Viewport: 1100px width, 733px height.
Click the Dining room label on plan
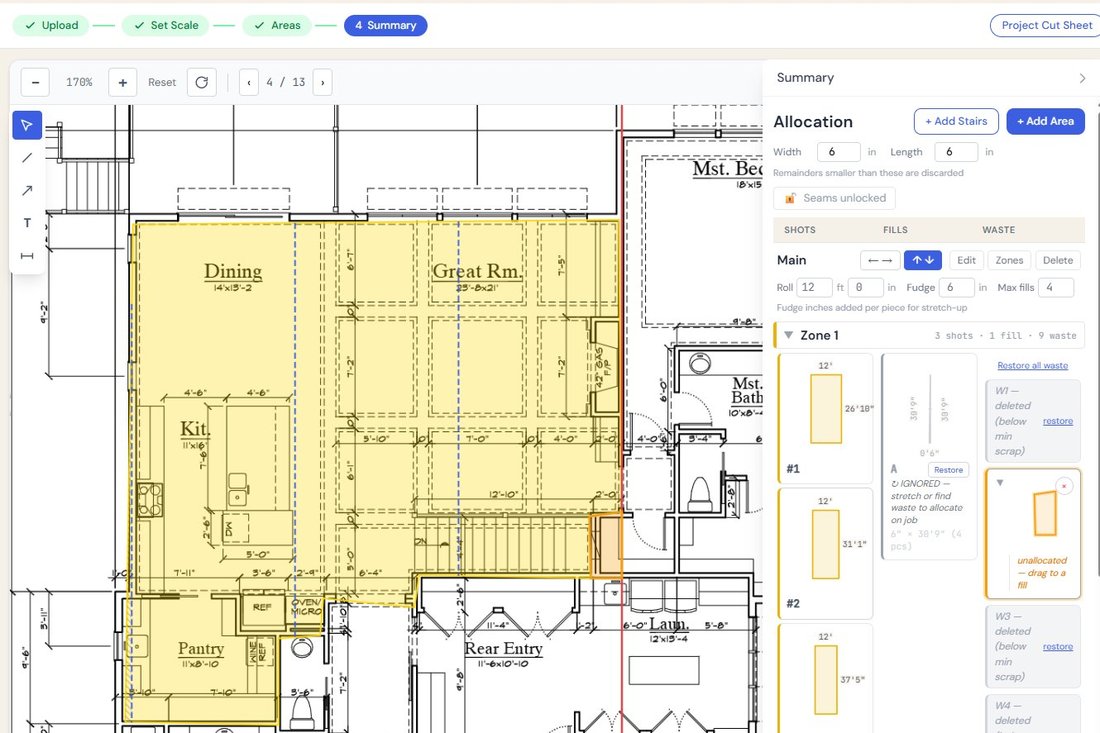pos(233,271)
